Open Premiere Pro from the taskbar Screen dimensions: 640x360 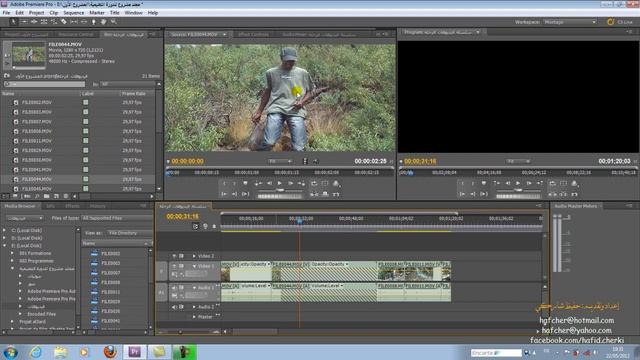134,352
